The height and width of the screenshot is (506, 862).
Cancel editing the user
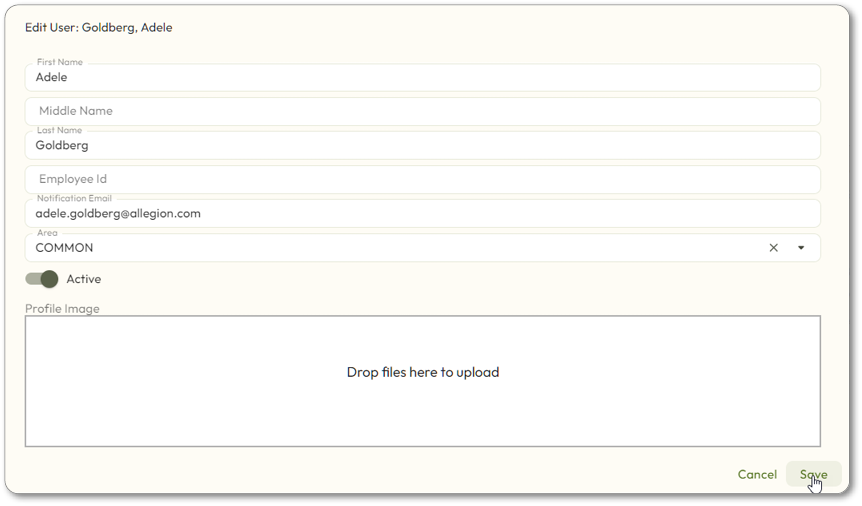[757, 474]
